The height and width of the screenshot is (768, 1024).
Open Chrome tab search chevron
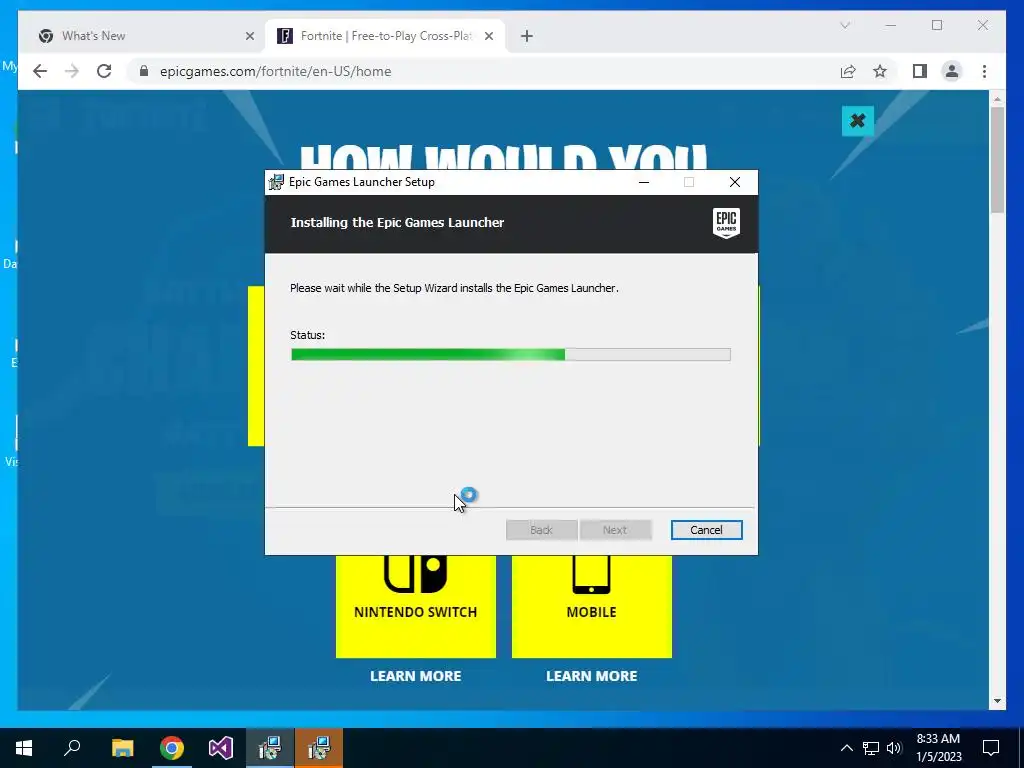pyautogui.click(x=844, y=25)
